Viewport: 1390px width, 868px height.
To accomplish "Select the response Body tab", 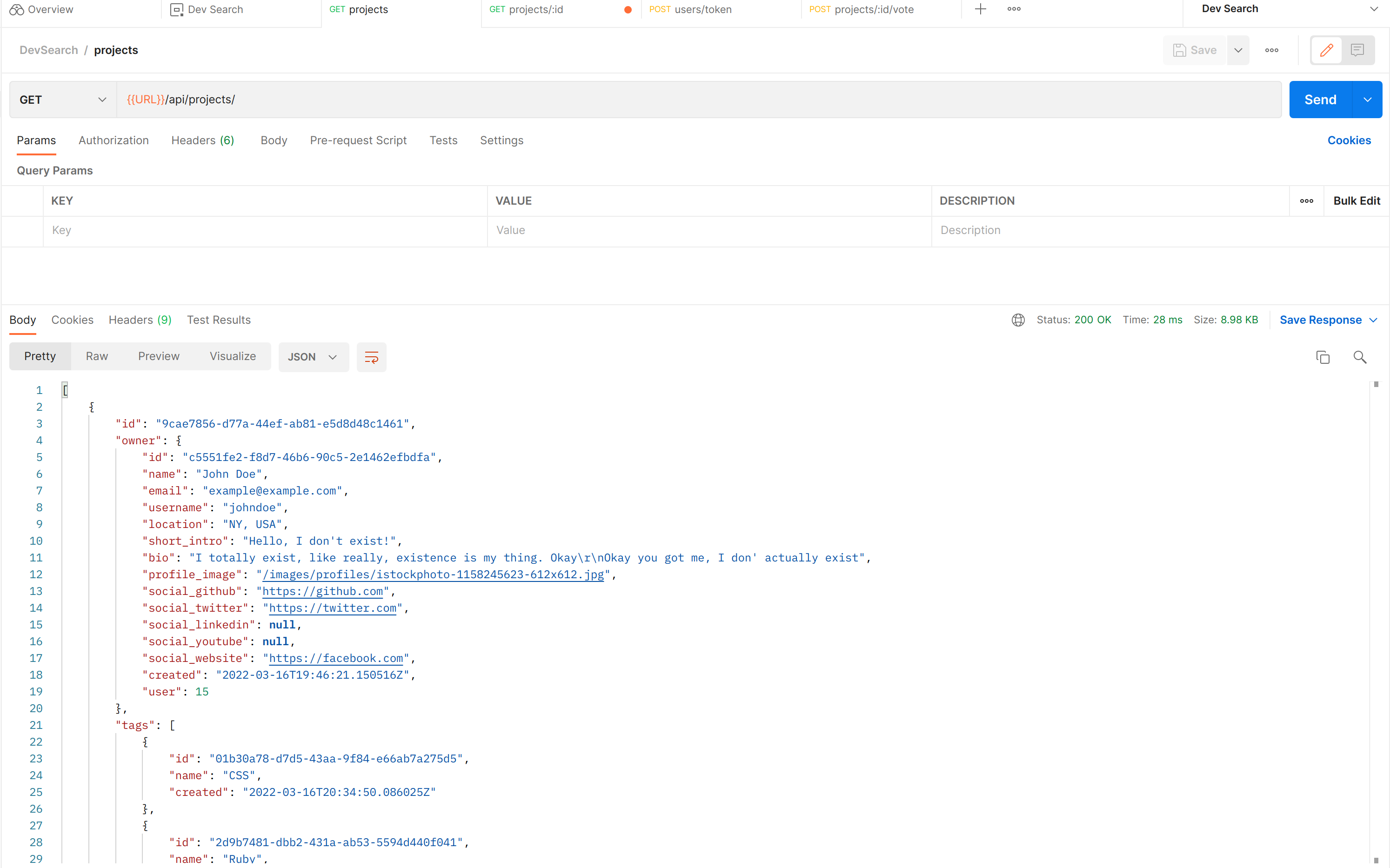I will [23, 320].
